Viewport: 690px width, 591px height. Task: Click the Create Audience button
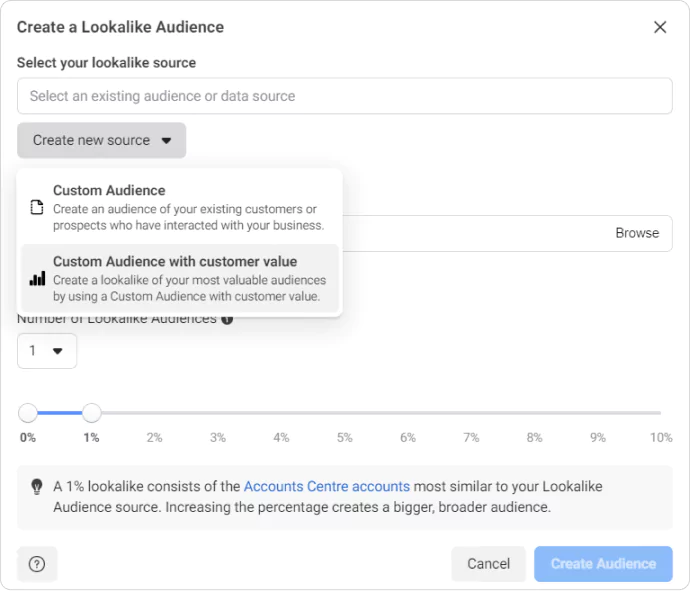[603, 564]
